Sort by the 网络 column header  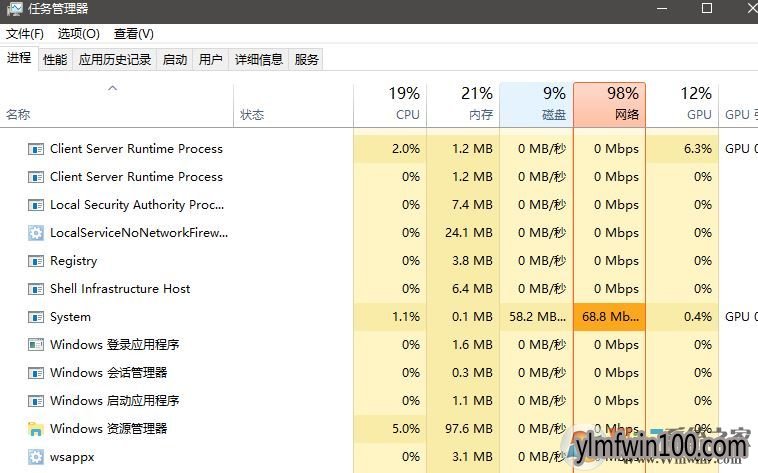tap(610, 106)
